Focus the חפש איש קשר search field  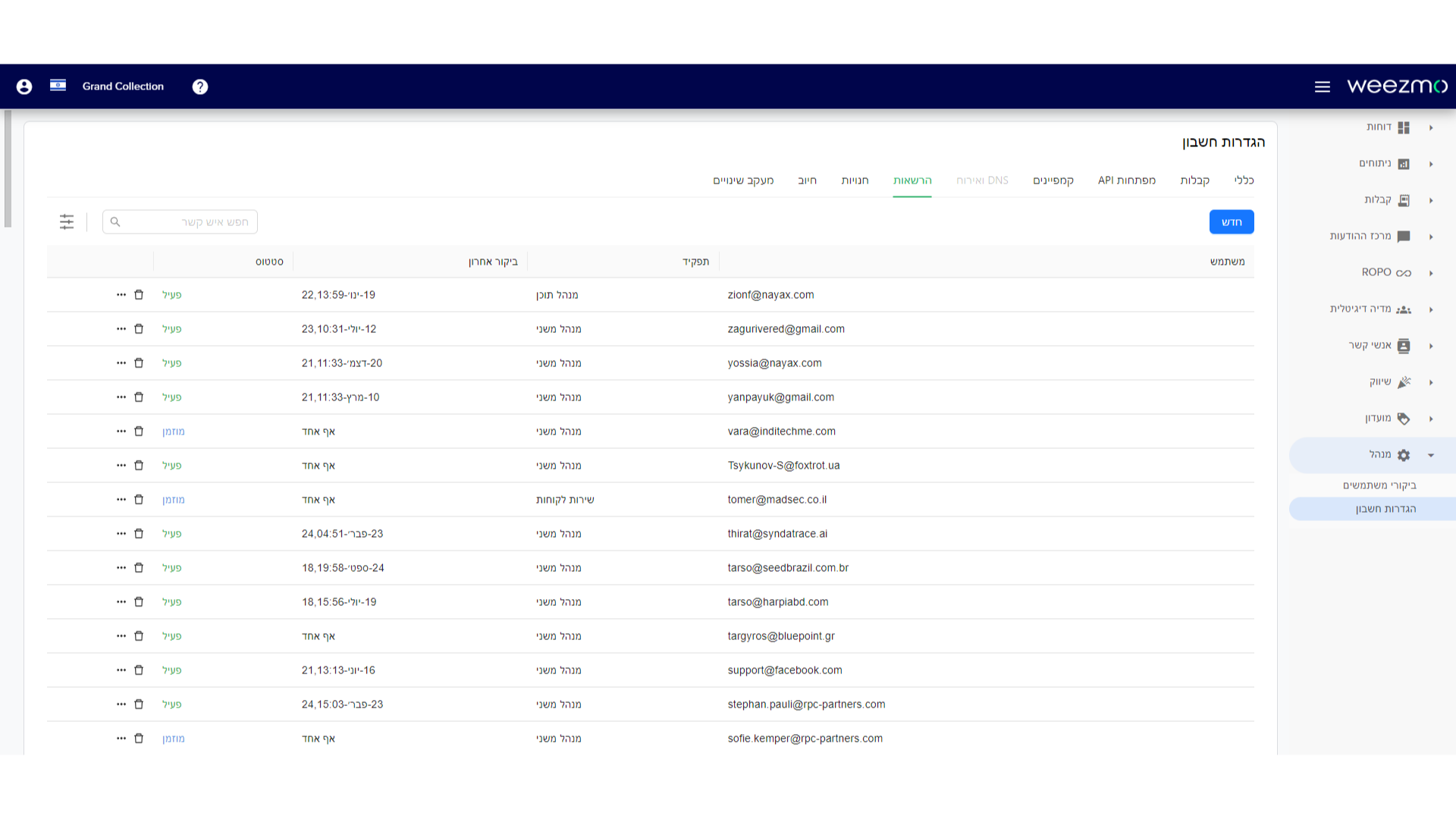pyautogui.click(x=180, y=221)
